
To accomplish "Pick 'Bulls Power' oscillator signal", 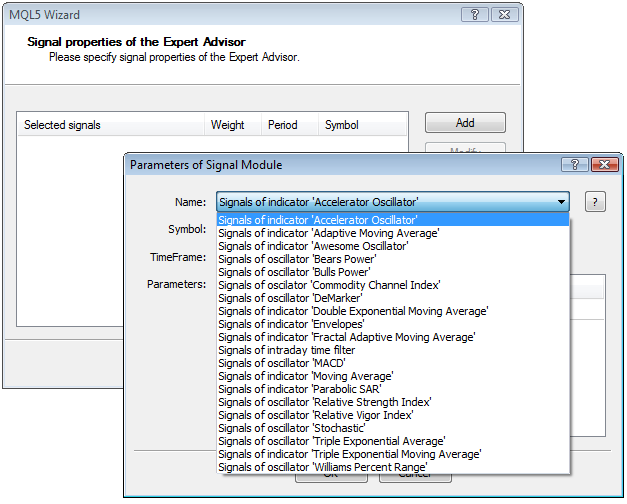I will pos(393,272).
